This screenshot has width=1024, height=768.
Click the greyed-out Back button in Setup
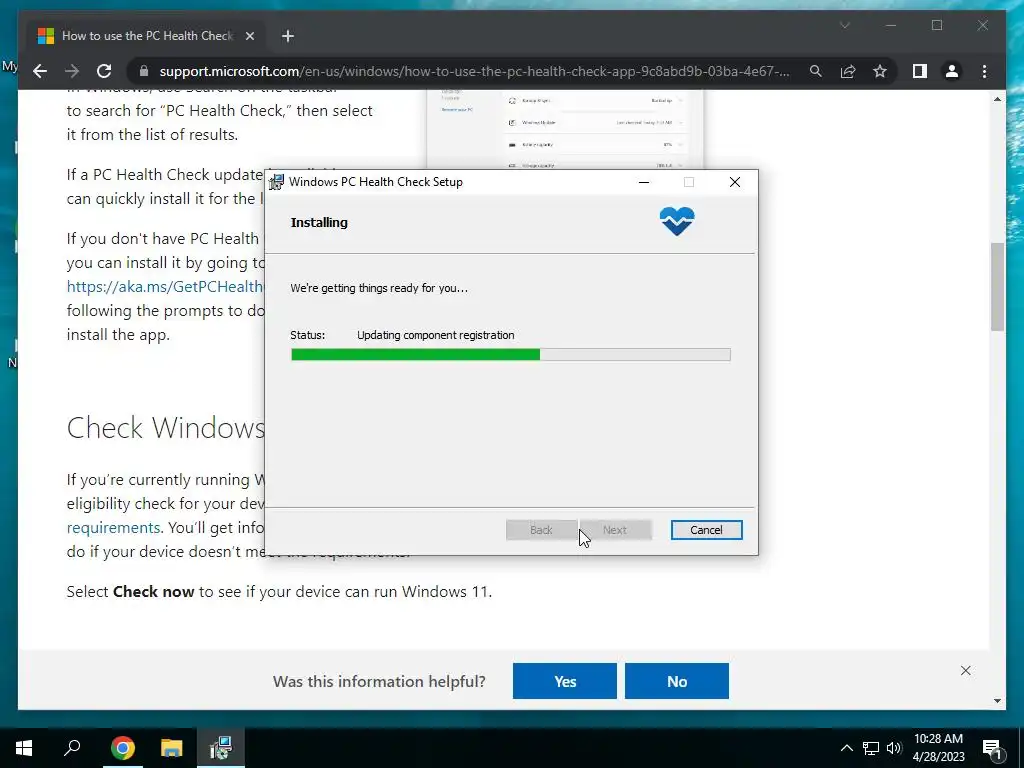[541, 530]
